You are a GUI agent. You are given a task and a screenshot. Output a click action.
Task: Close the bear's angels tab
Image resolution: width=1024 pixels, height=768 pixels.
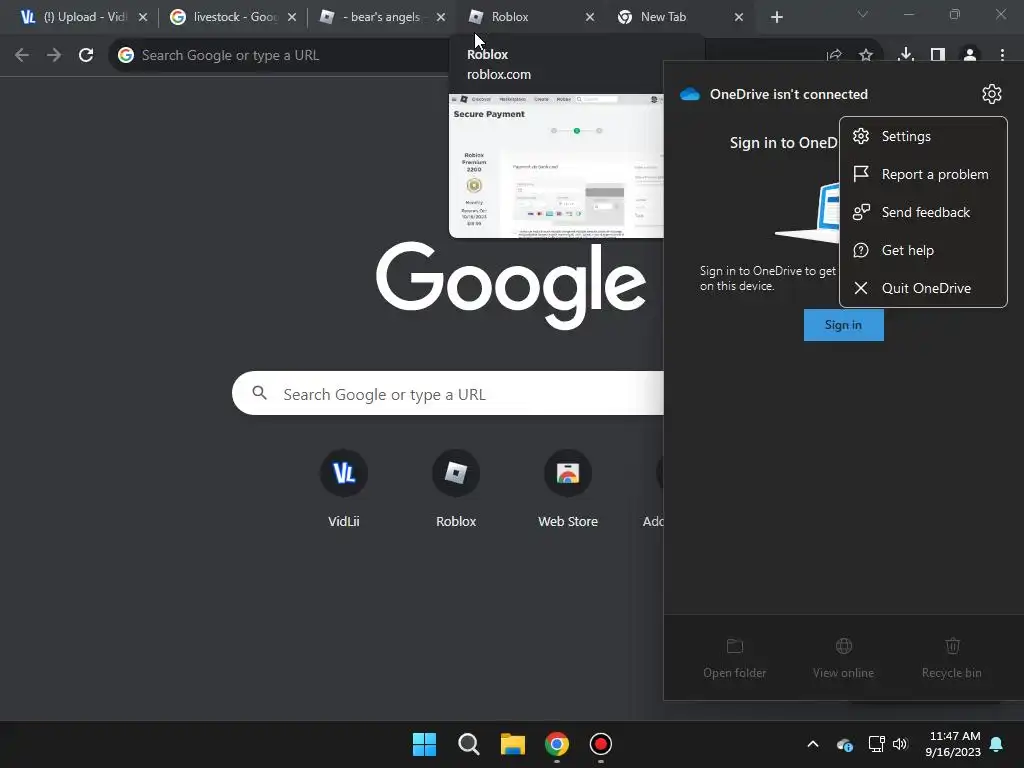click(441, 17)
